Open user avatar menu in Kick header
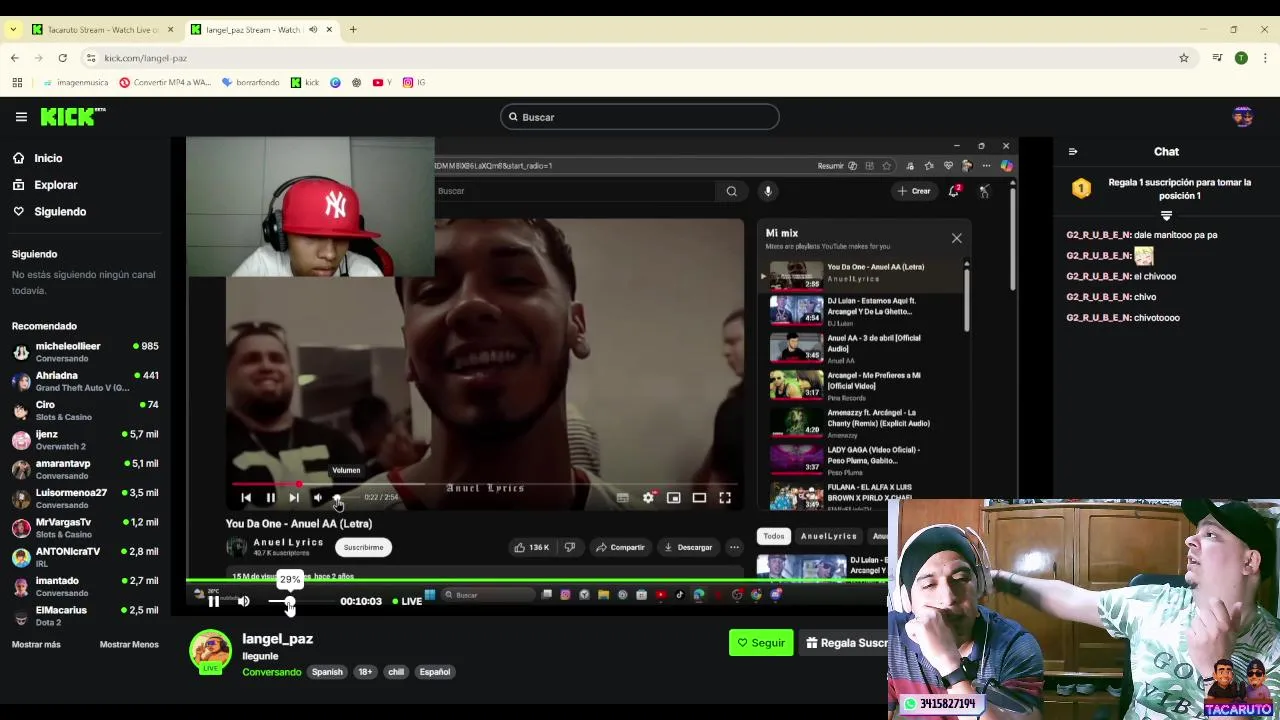This screenshot has height=720, width=1280. (1243, 117)
